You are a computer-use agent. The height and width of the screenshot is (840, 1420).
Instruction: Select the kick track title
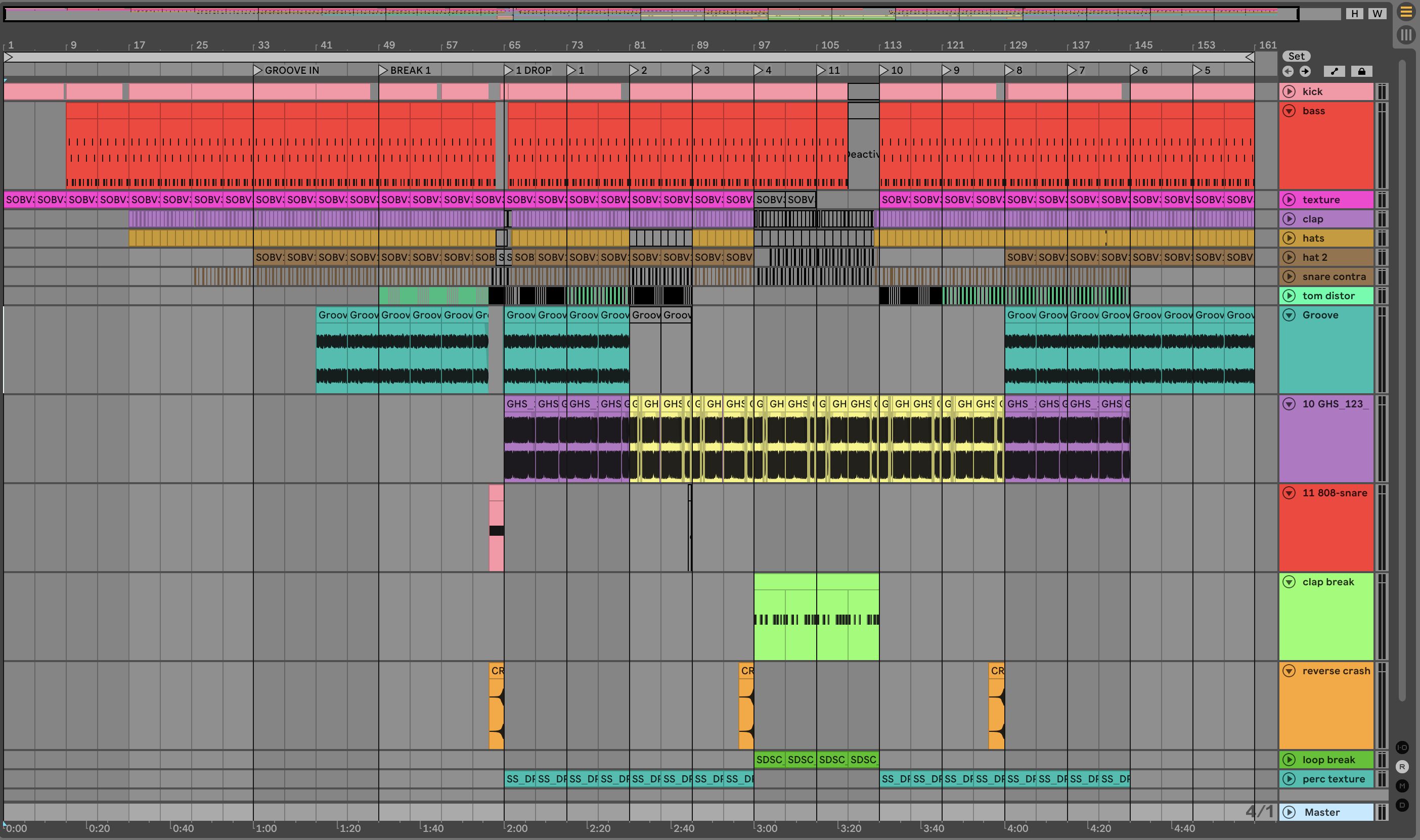pyautogui.click(x=1312, y=91)
